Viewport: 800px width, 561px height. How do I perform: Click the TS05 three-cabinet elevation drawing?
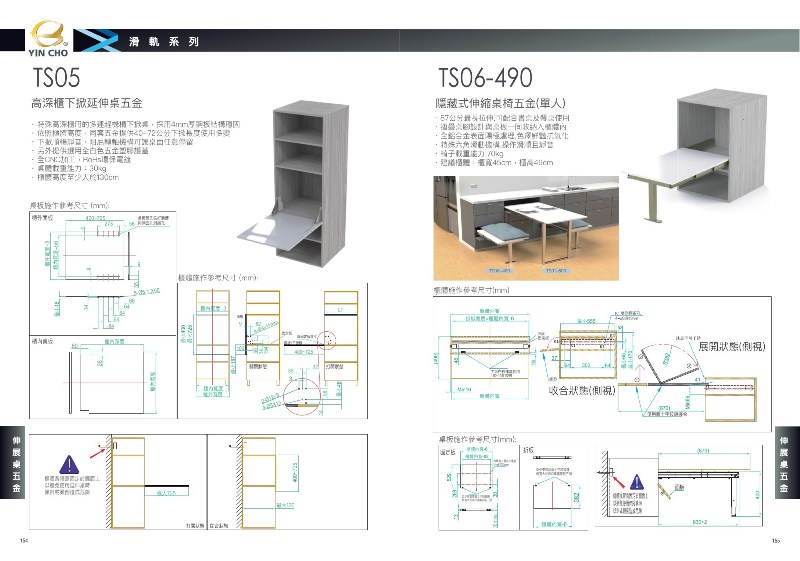pos(273,349)
